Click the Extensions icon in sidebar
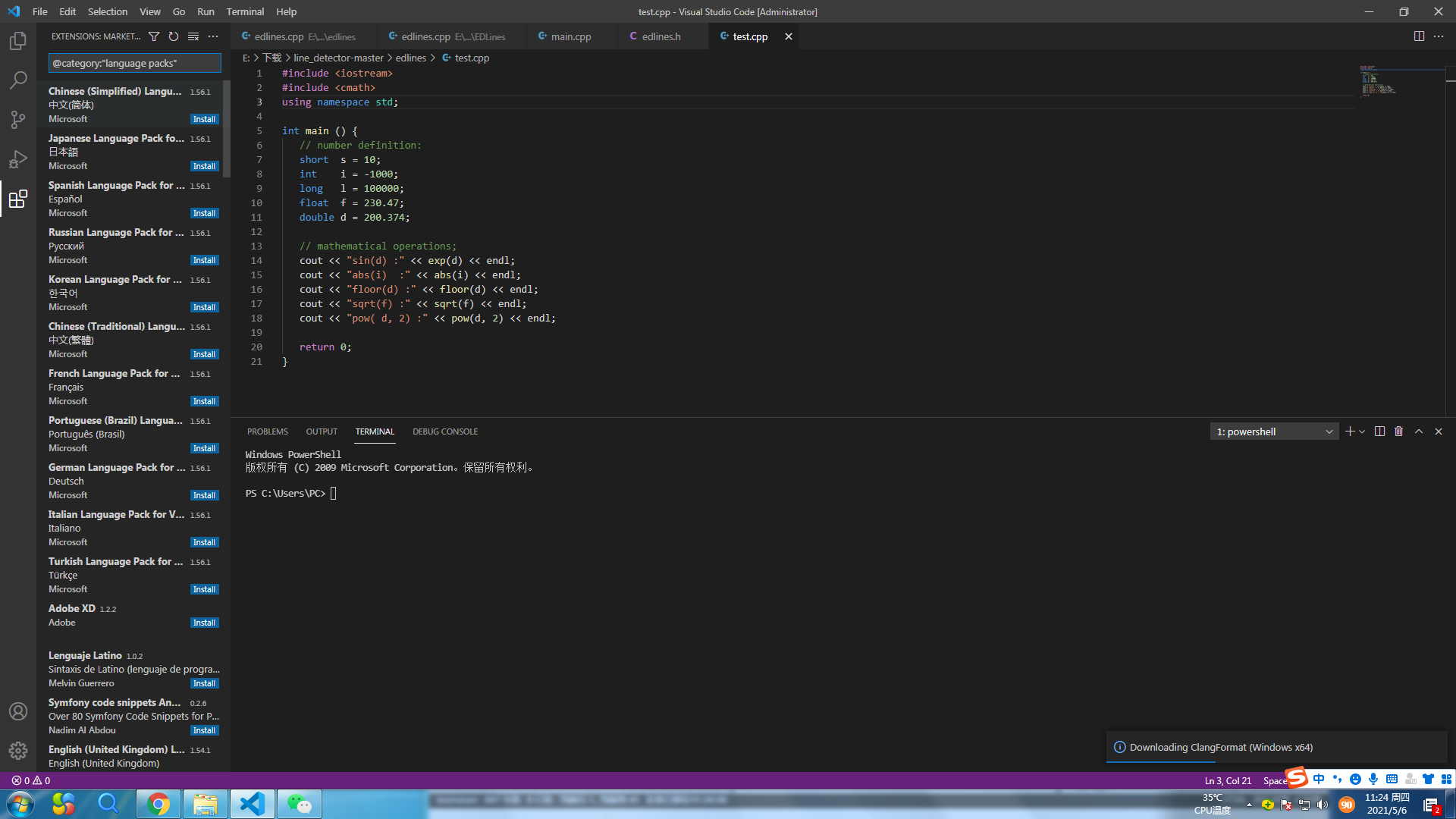 pyautogui.click(x=18, y=199)
